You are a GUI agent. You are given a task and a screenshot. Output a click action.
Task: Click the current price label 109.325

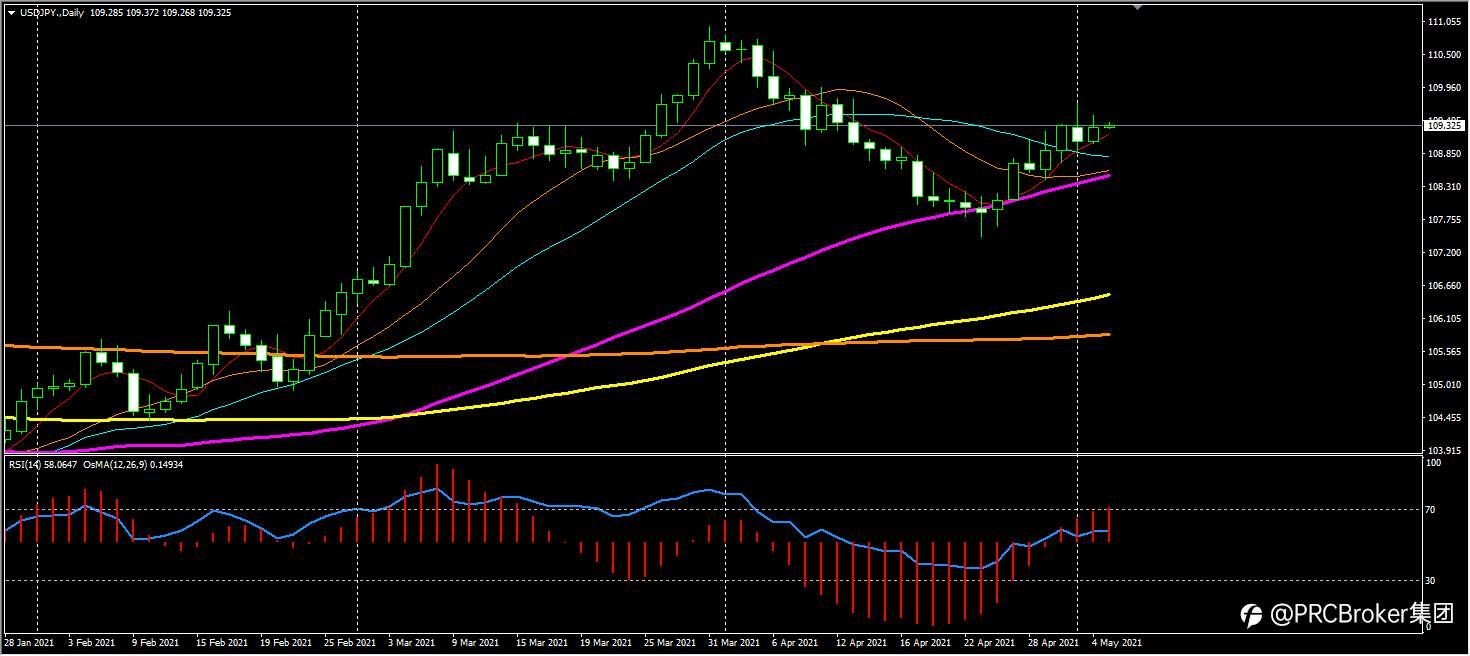[1443, 126]
